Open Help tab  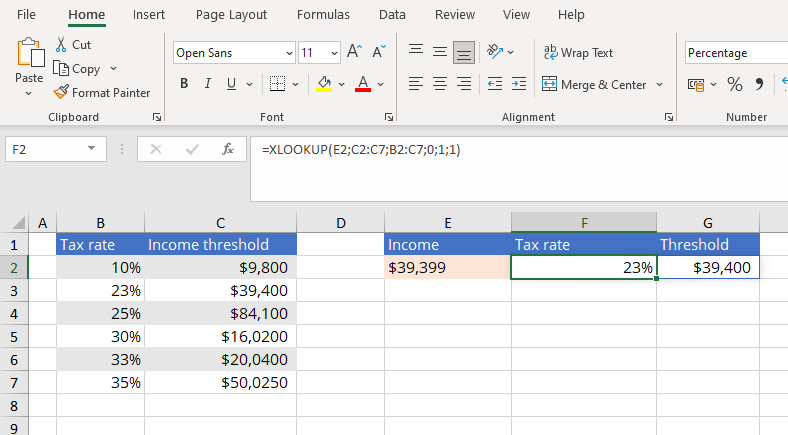[x=571, y=15]
